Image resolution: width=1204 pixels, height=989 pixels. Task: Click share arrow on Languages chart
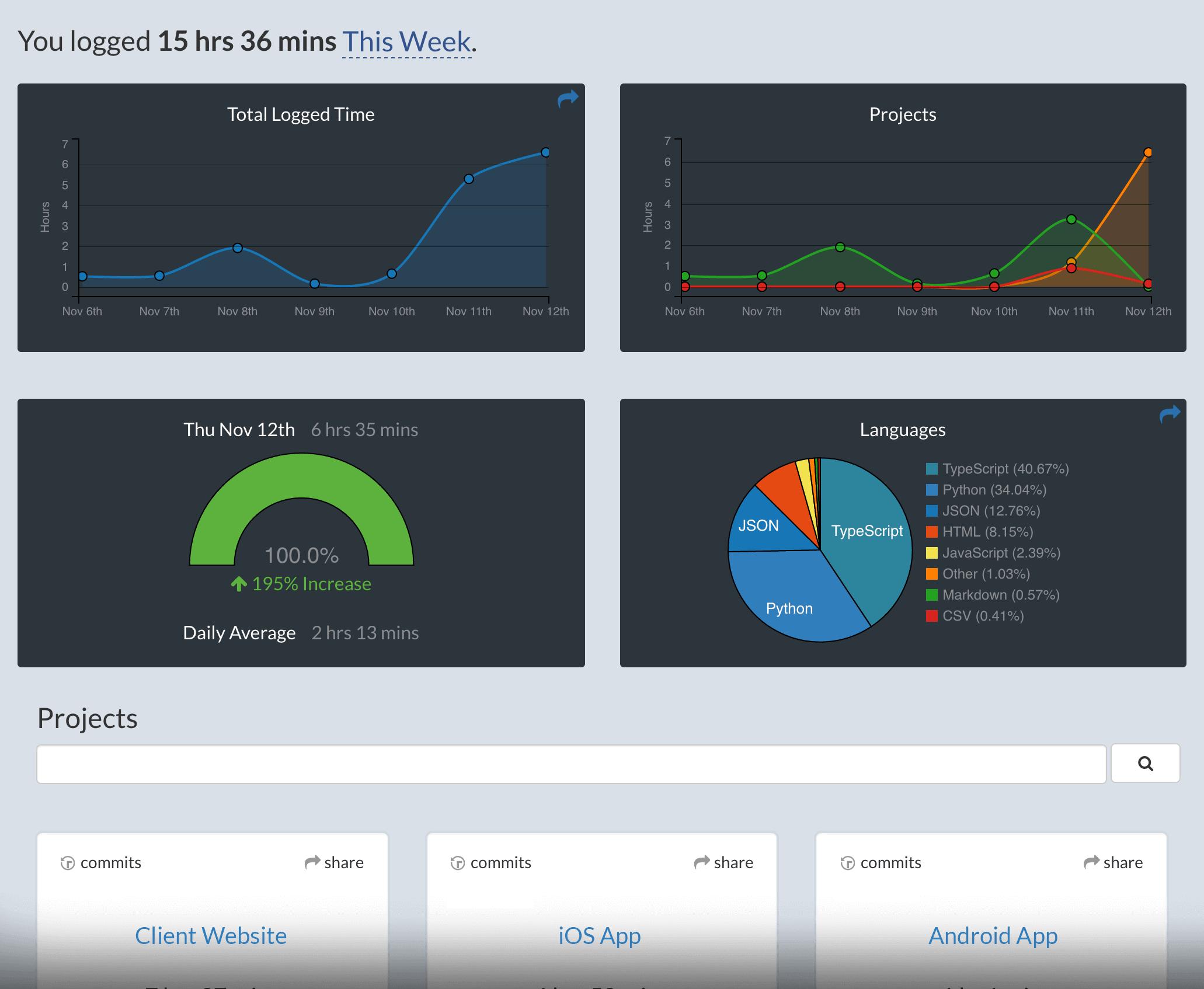point(1170,414)
